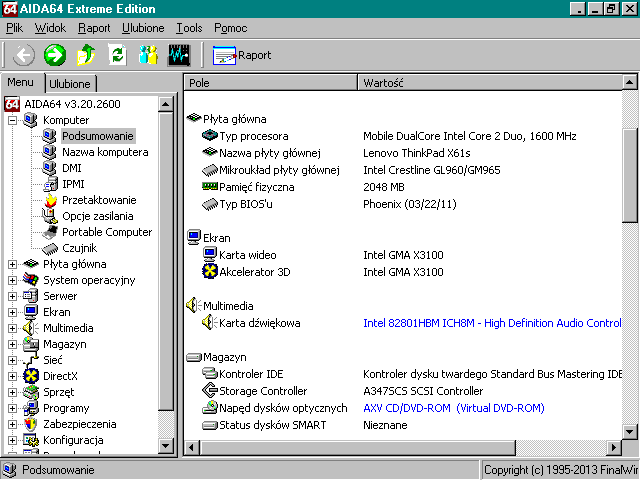Click the Sieć network icon in tree
The height and width of the screenshot is (480, 640).
coord(31,360)
